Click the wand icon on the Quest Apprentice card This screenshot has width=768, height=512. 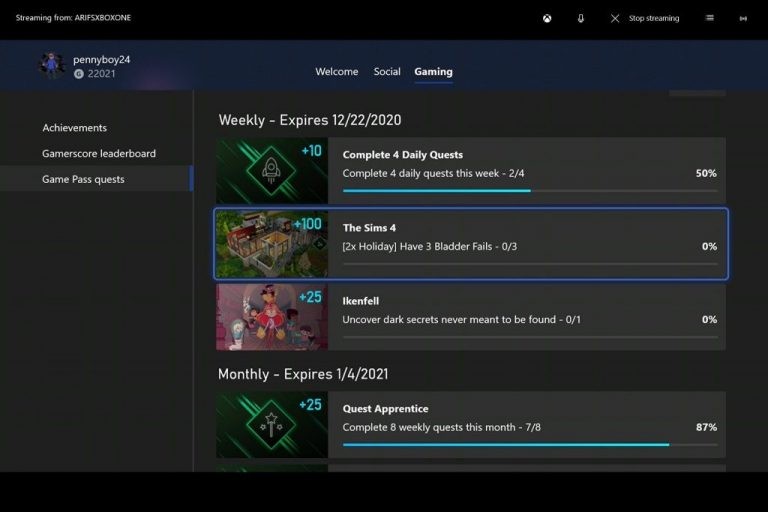(271, 425)
